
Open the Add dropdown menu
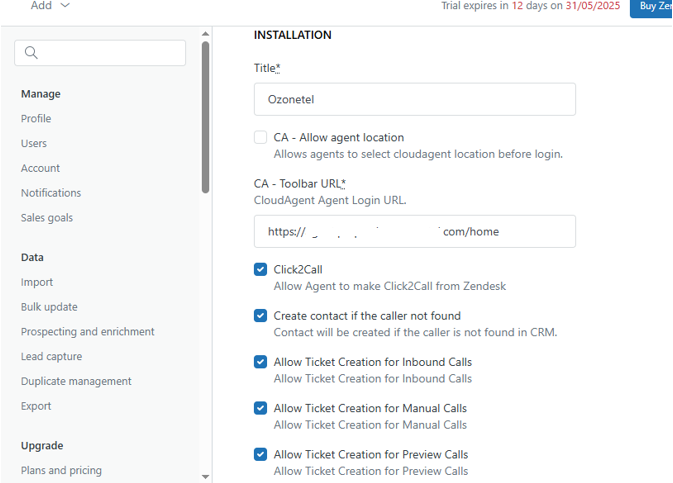pos(50,6)
